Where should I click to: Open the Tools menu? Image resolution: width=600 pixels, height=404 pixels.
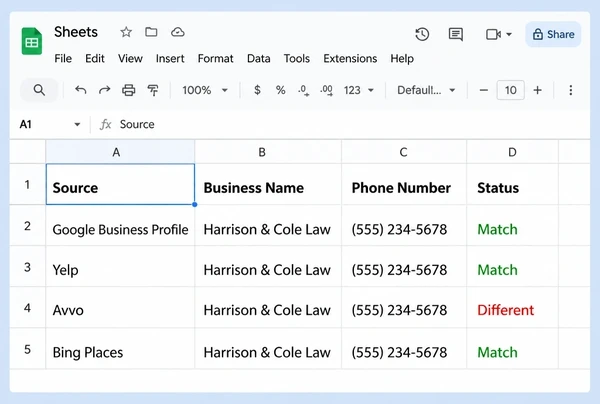(297, 59)
